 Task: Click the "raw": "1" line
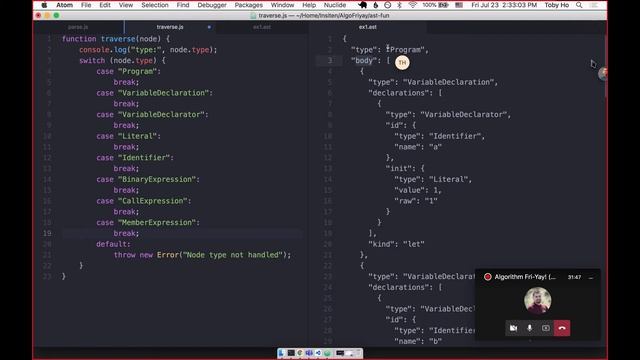(x=416, y=201)
